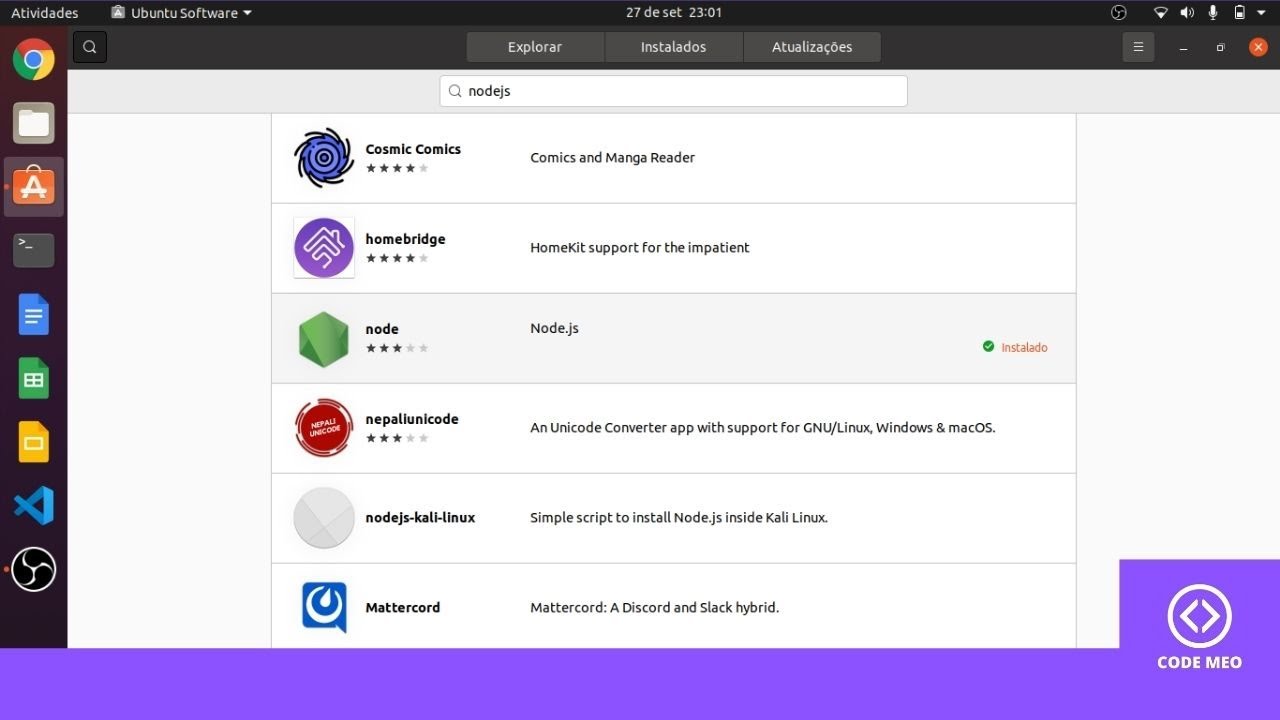
Task: Open Visual Studio Code from dock
Action: 34,506
